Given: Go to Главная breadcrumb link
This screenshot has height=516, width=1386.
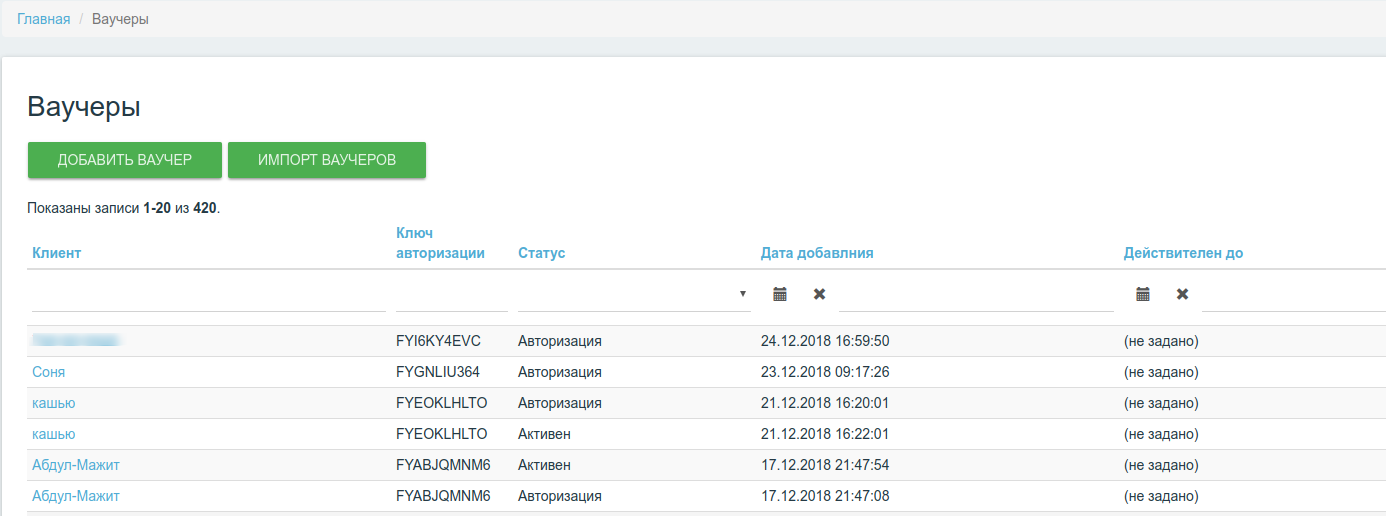Looking at the screenshot, I should pos(44,19).
